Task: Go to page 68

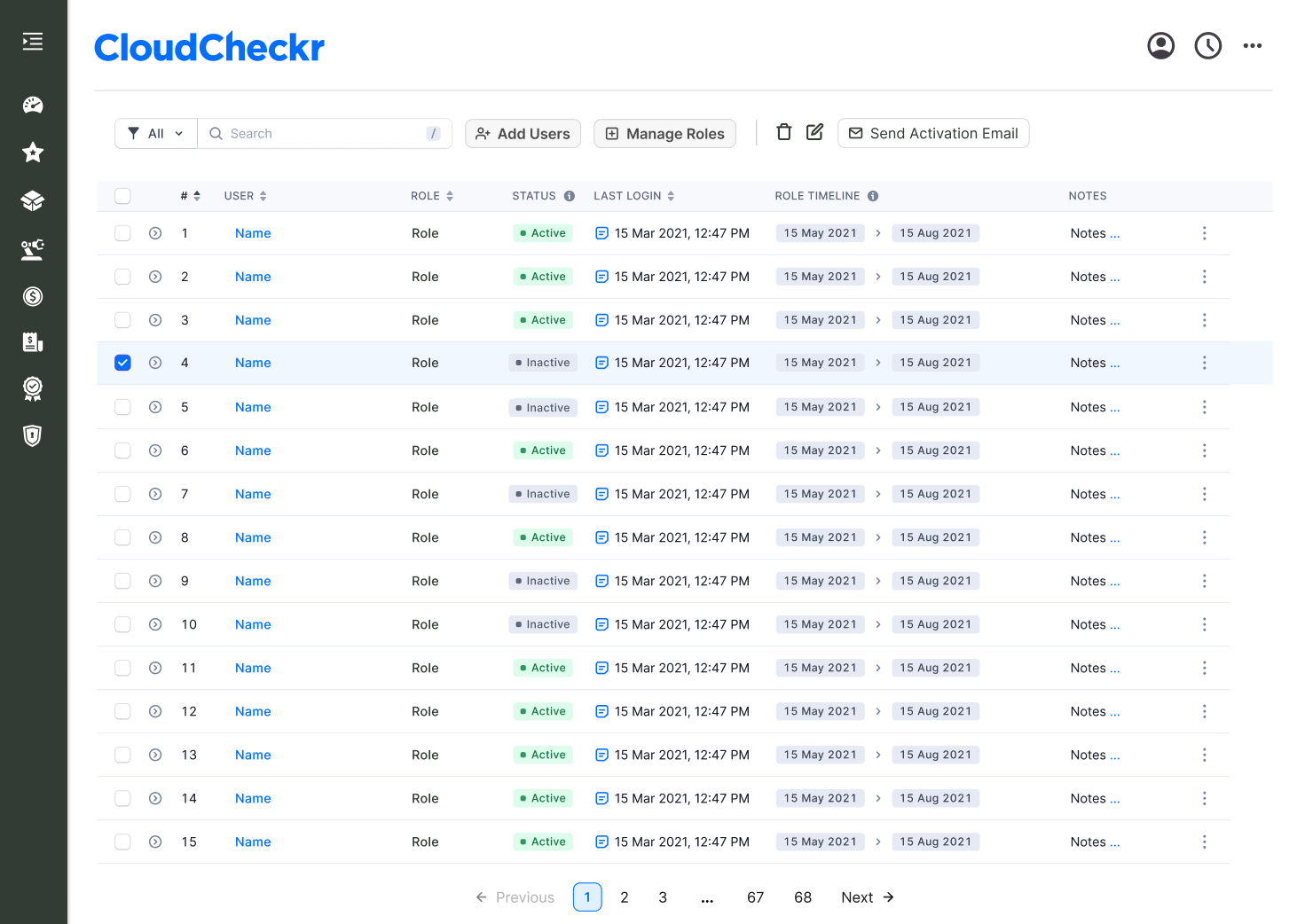Action: tap(803, 897)
